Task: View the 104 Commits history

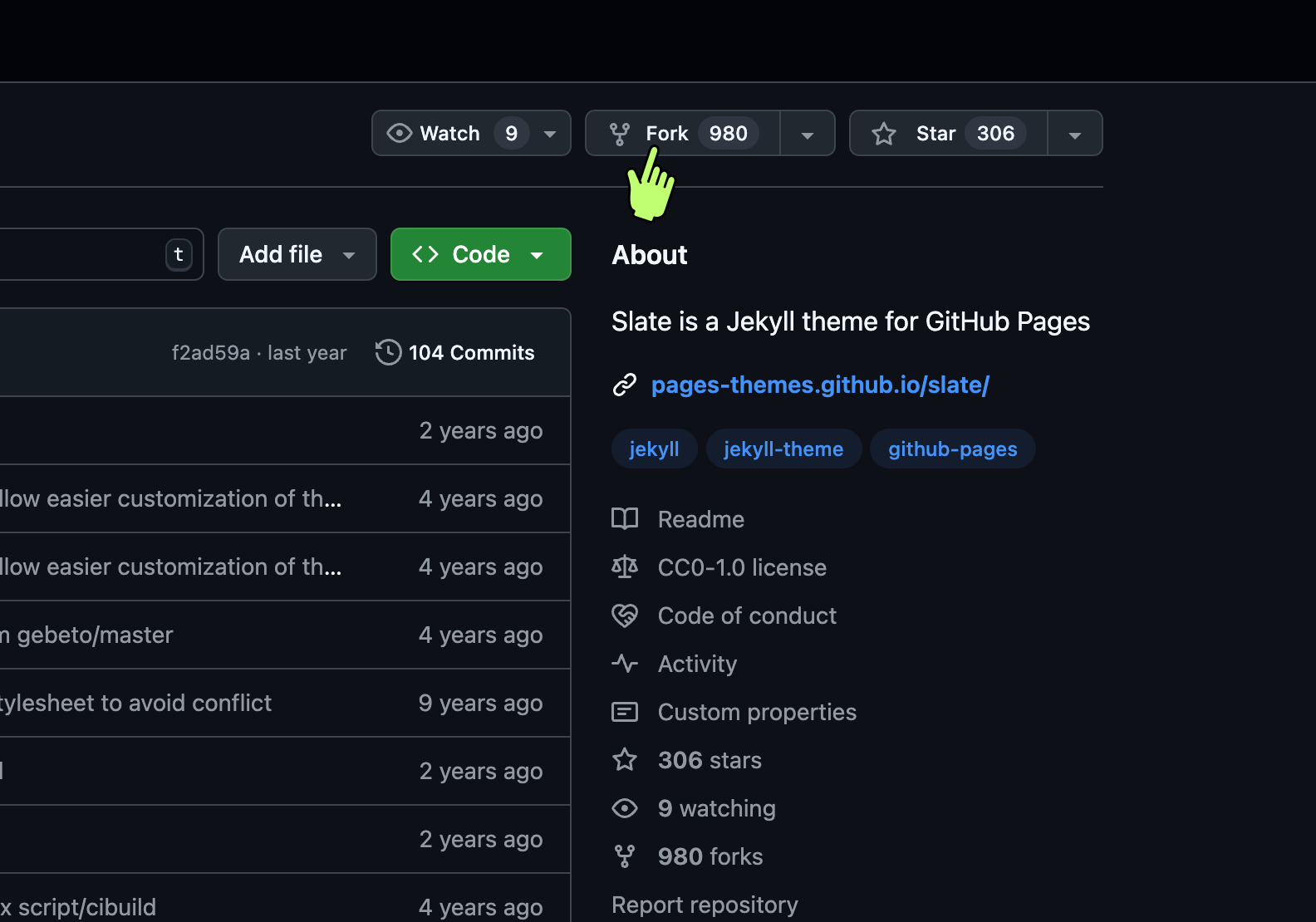Action: 455,352
